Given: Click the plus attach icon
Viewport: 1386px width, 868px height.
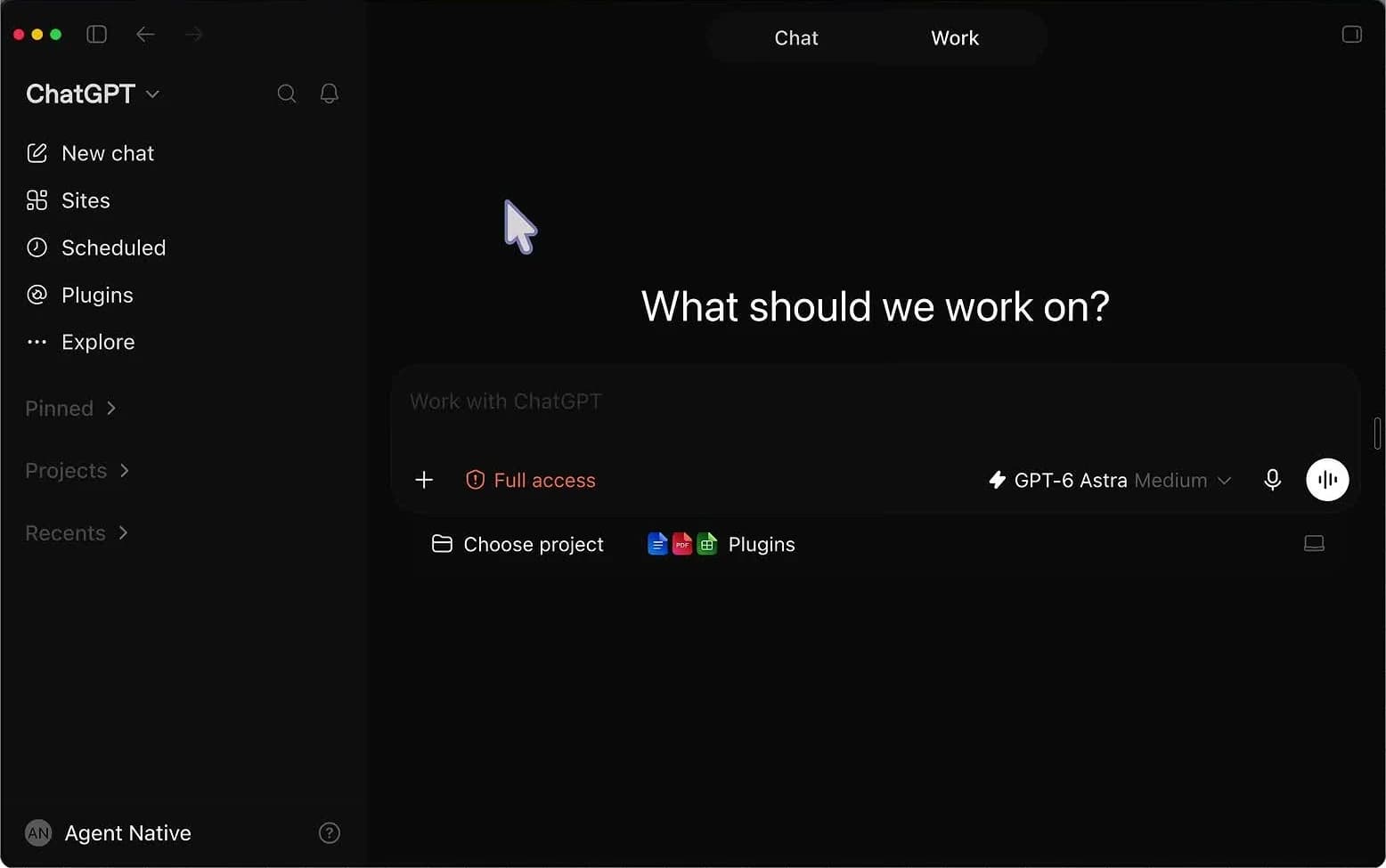Looking at the screenshot, I should click(424, 480).
